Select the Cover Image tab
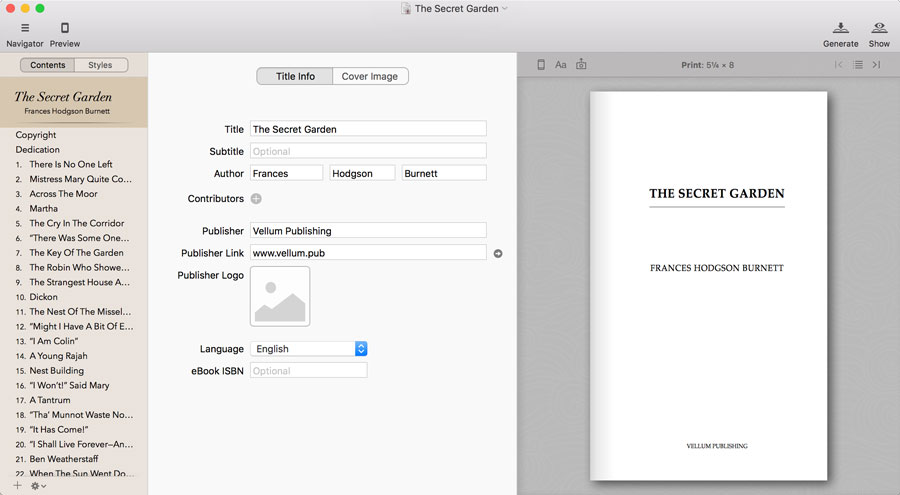Viewport: 900px width, 495px height. pyautogui.click(x=370, y=76)
